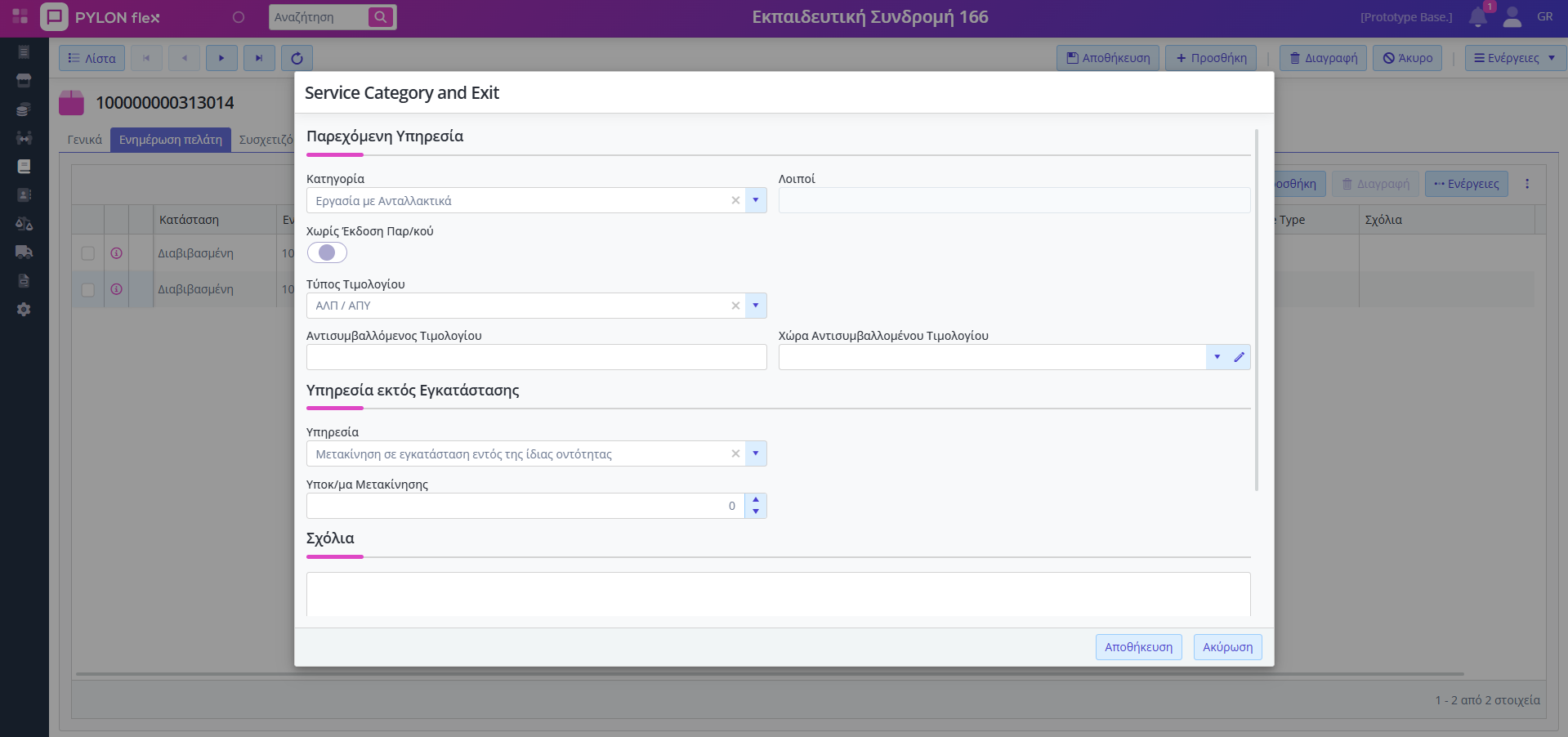Jump to the last record arrow
This screenshot has height=737, width=1568.
click(259, 58)
